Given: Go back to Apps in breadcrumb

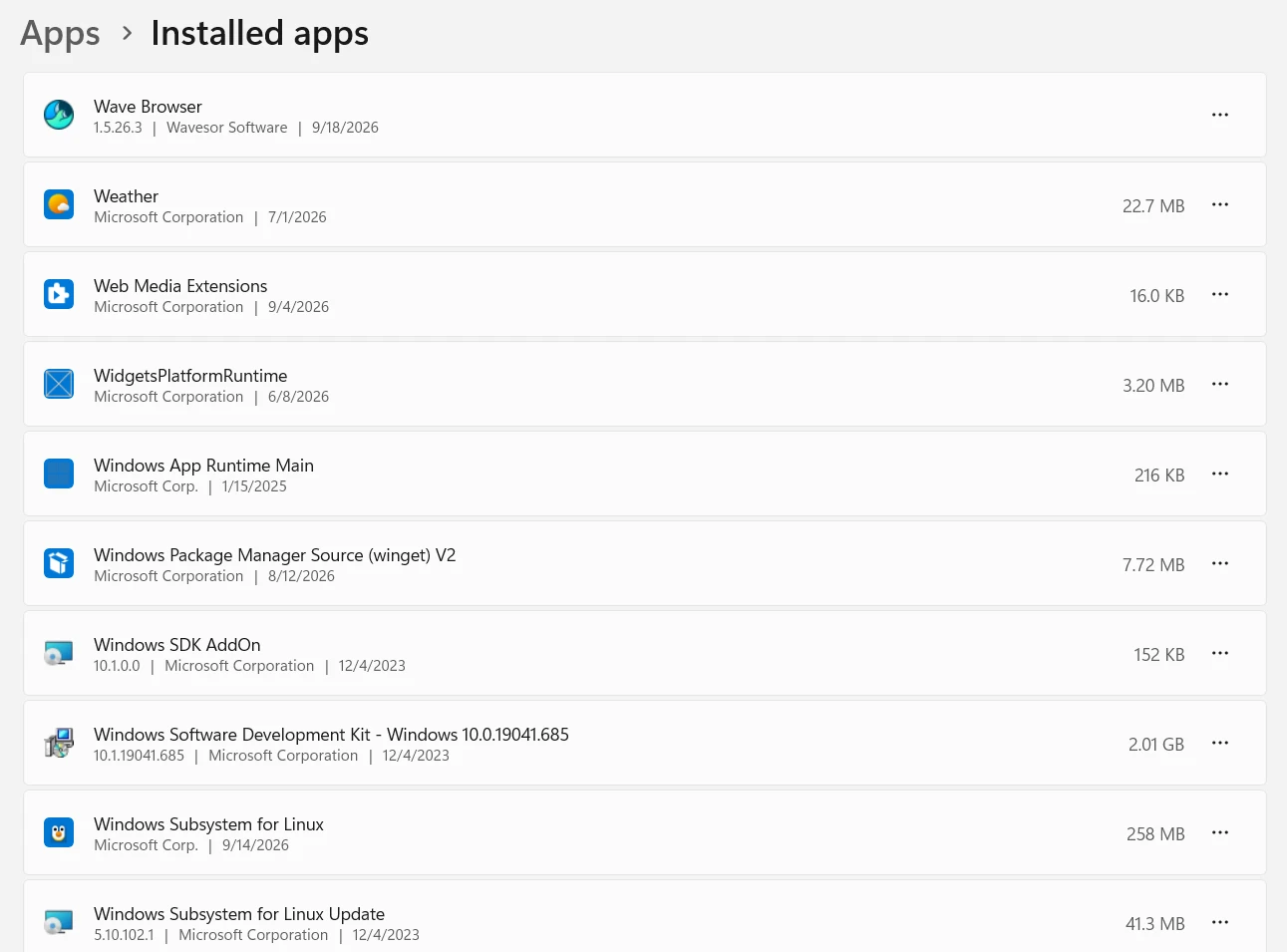Looking at the screenshot, I should [60, 33].
